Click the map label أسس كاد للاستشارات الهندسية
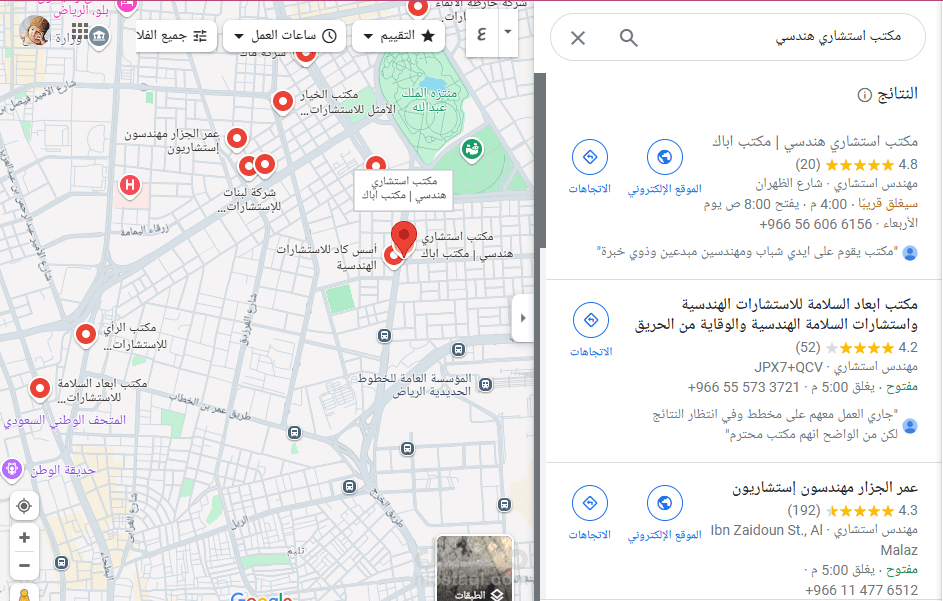The width and height of the screenshot is (943, 601). tap(328, 257)
